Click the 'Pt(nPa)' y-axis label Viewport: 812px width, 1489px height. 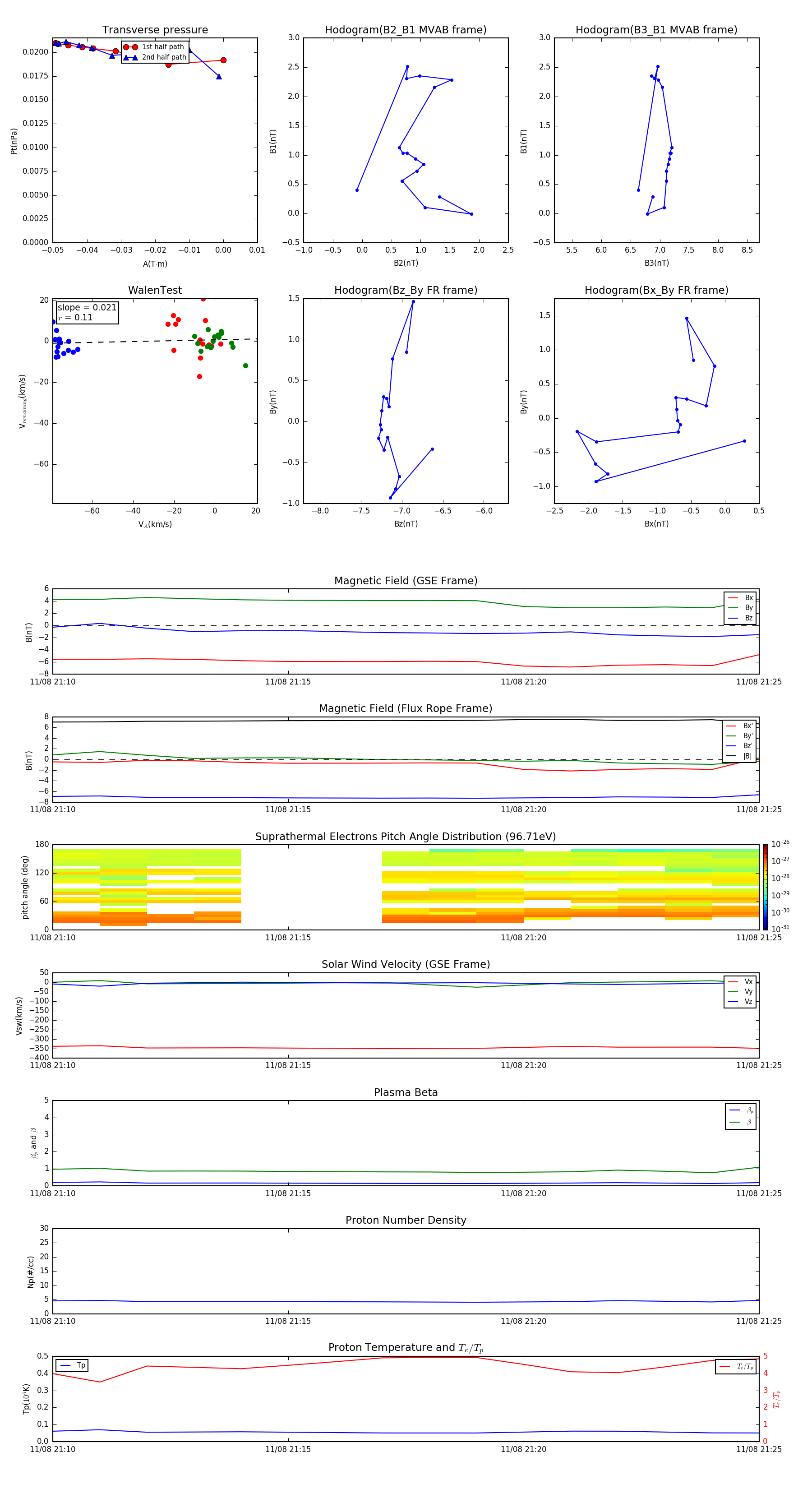click(x=14, y=140)
